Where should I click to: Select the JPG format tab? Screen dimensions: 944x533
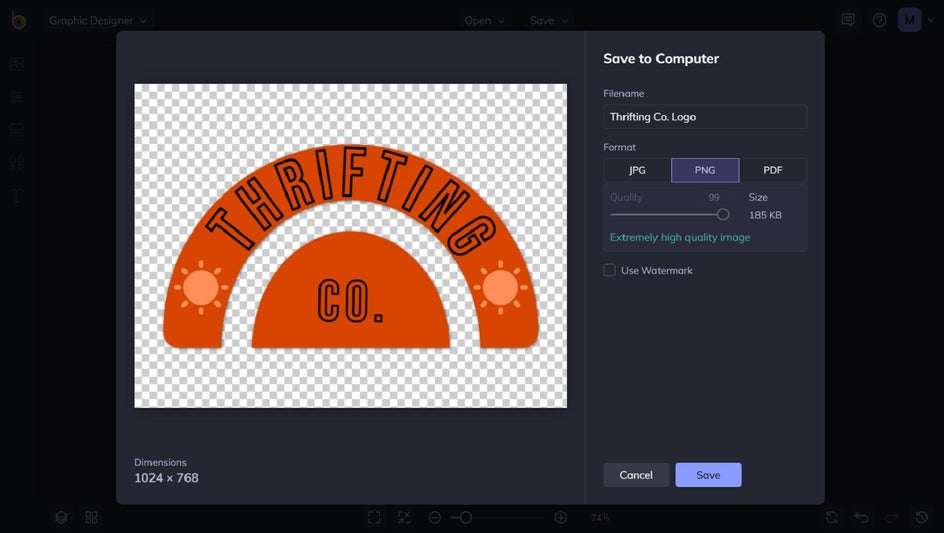pyautogui.click(x=637, y=170)
